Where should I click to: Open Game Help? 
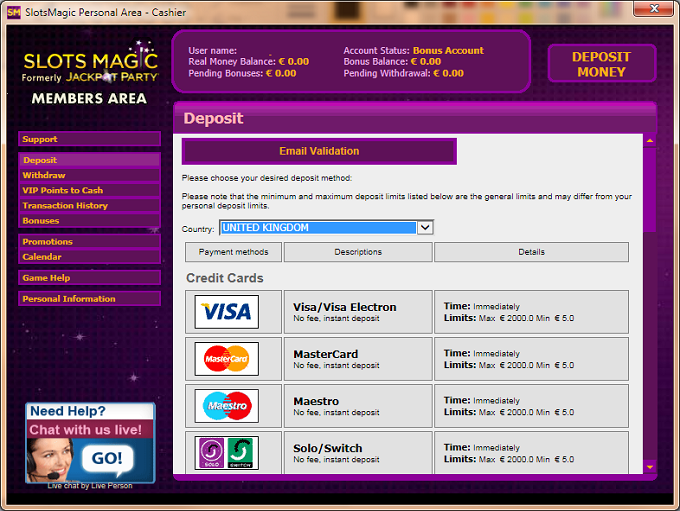tap(89, 278)
